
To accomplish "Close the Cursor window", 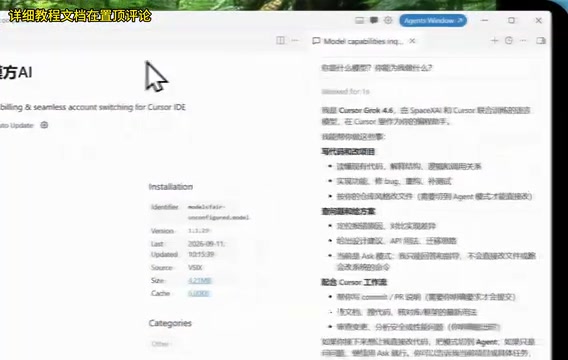I will click(x=539, y=20).
